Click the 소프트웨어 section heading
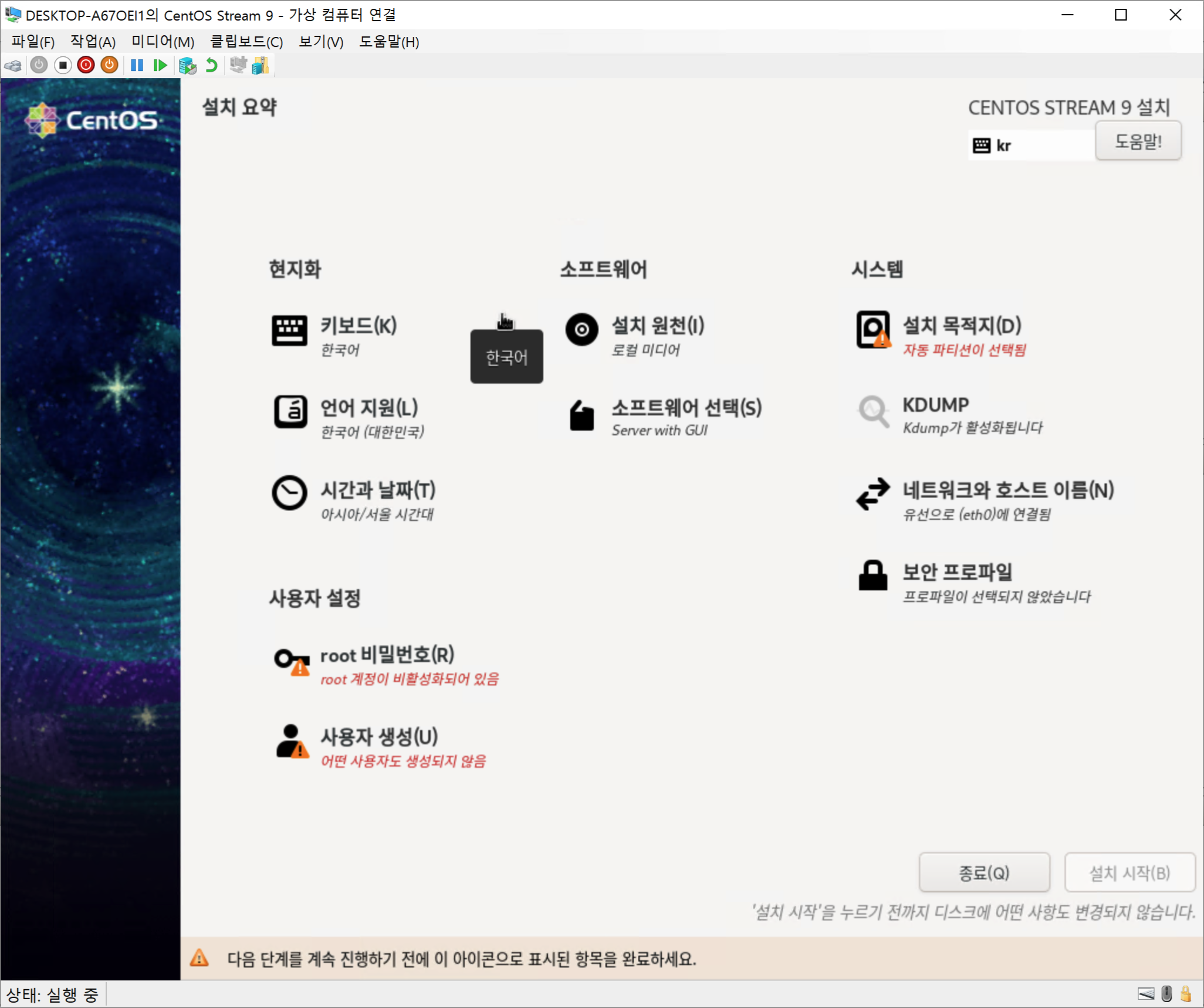 click(x=603, y=269)
